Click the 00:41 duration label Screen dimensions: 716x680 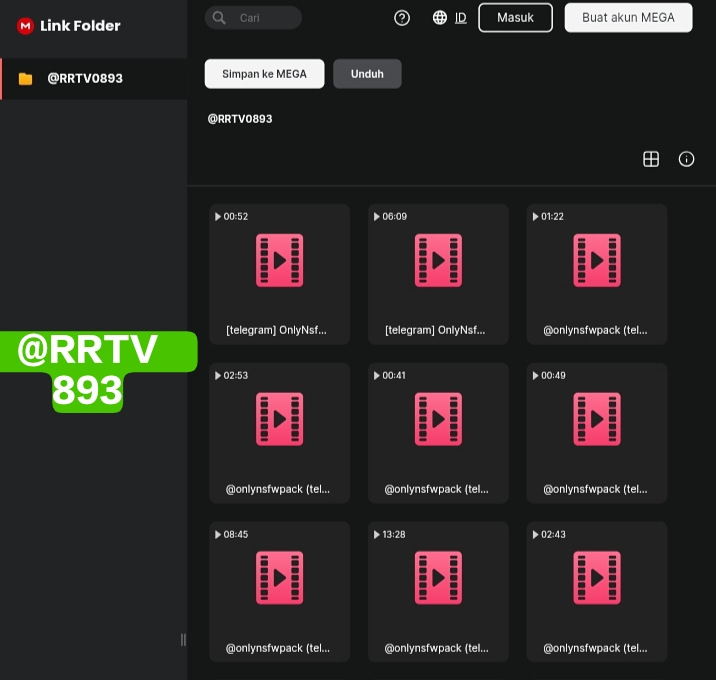tap(394, 375)
